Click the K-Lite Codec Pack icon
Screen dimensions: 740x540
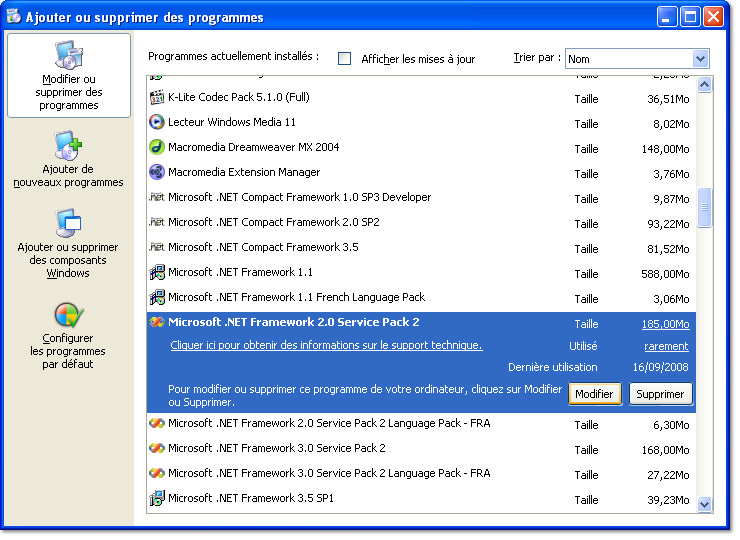(156, 98)
